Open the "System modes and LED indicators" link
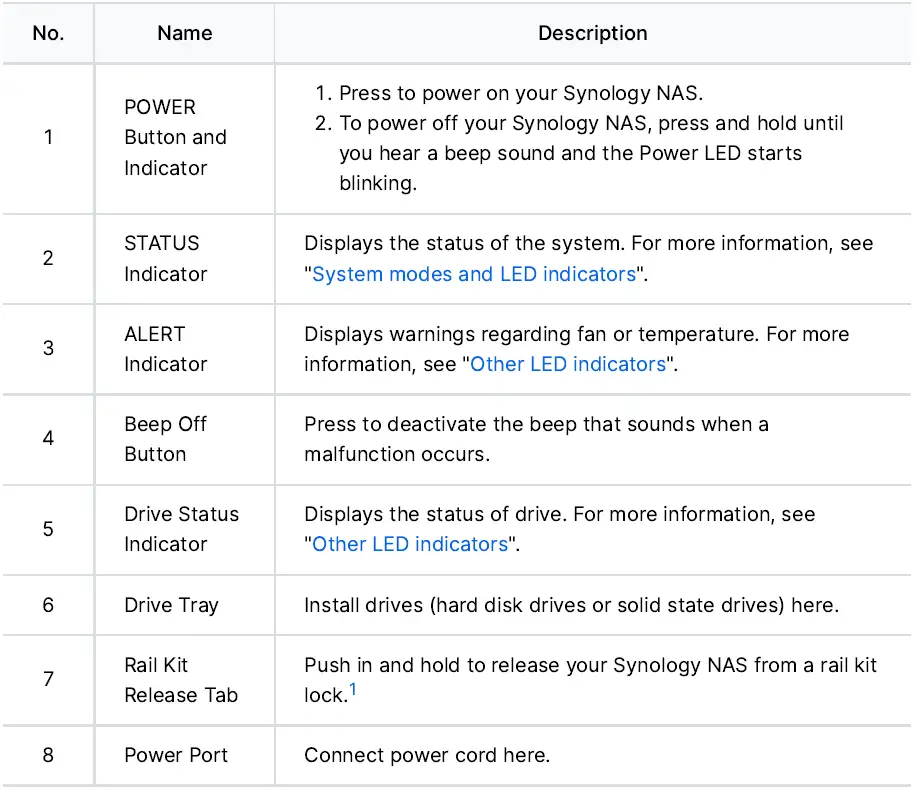 click(x=474, y=274)
